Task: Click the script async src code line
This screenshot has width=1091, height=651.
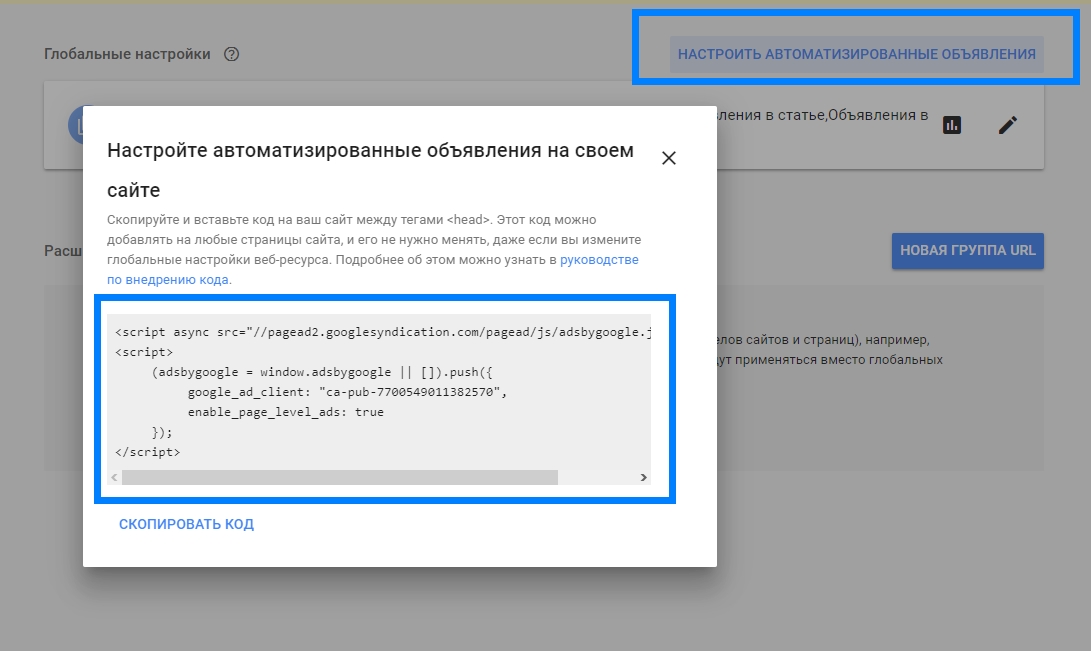Action: [383, 332]
